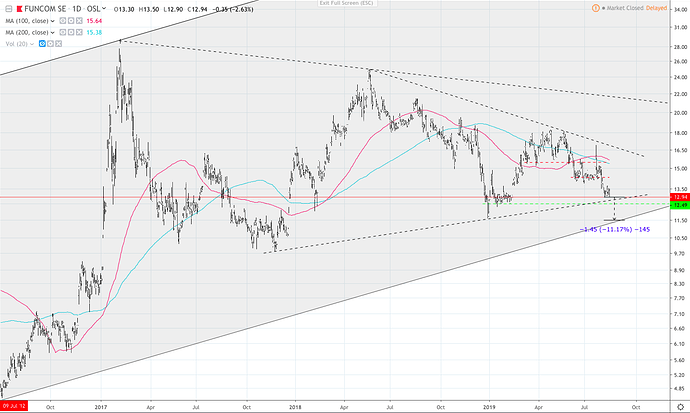Click the Market Closed status label
This screenshot has width=690, height=413.
(x=625, y=8)
